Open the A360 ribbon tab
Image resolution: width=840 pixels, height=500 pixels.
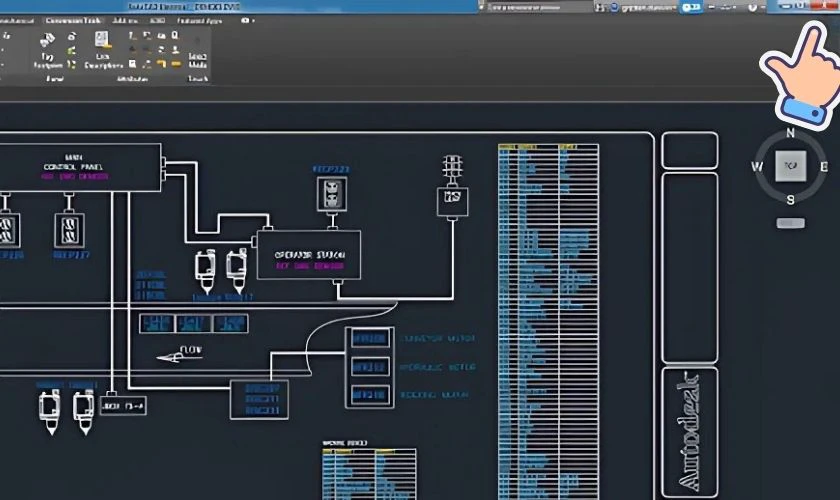point(157,20)
